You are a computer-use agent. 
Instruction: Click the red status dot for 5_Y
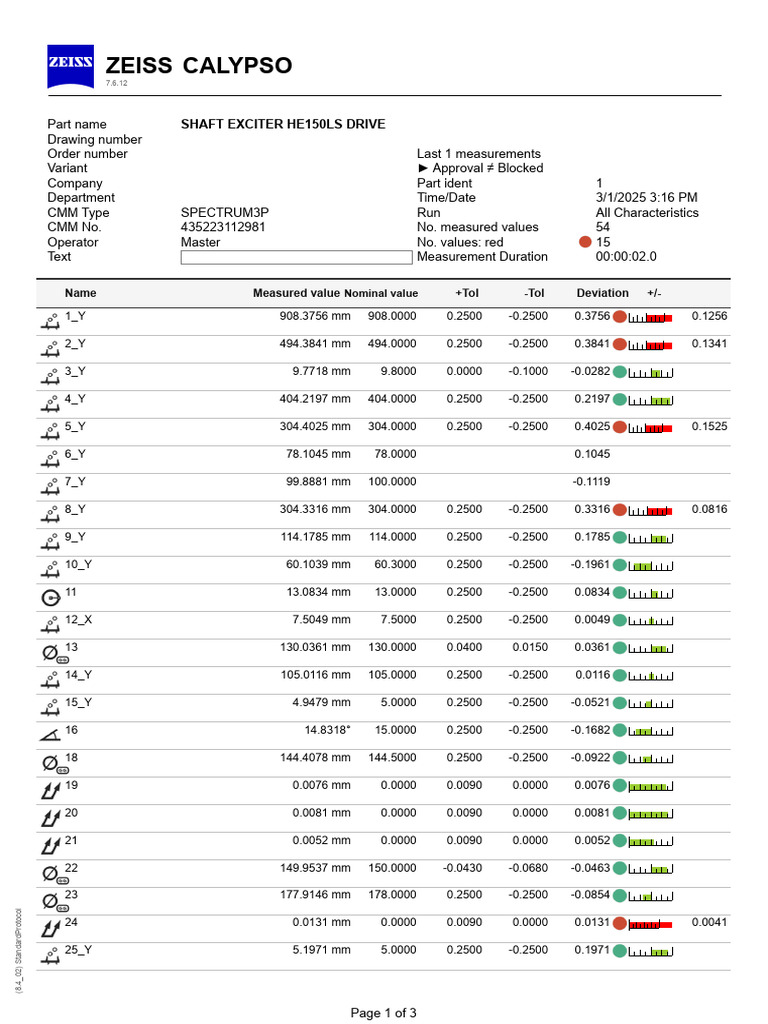point(619,428)
